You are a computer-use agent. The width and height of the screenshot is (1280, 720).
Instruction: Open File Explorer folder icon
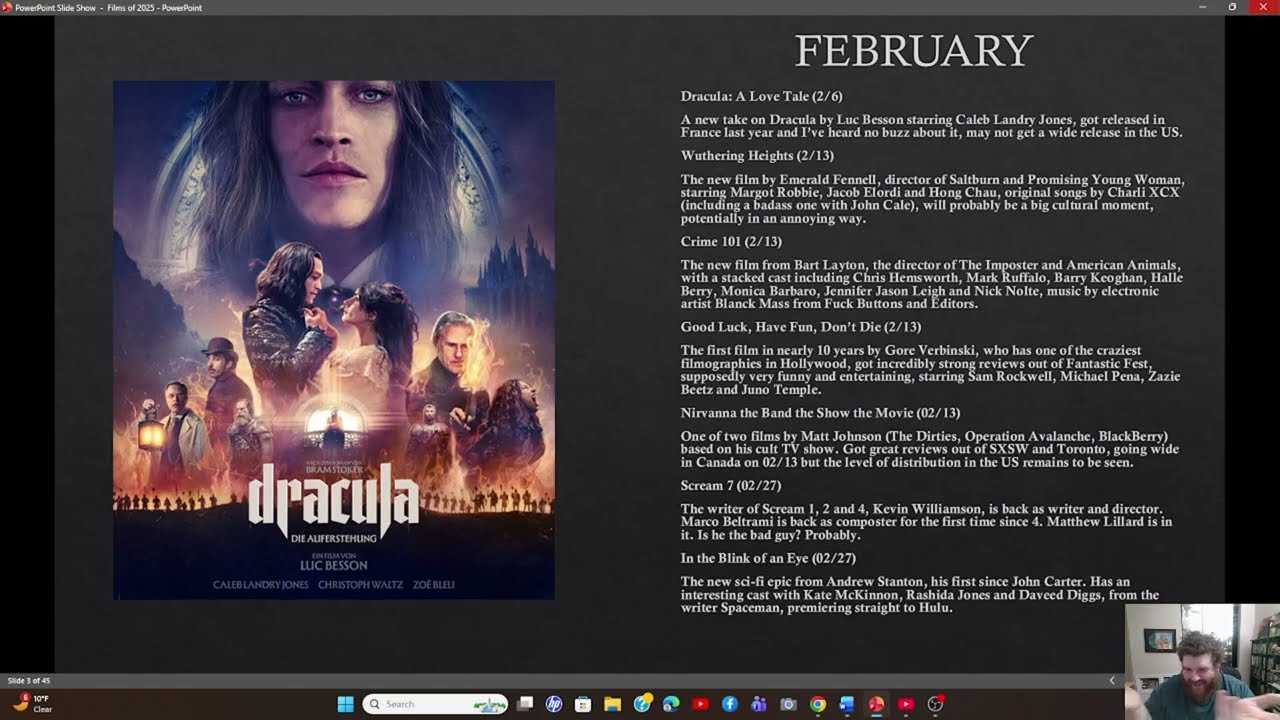(x=612, y=704)
